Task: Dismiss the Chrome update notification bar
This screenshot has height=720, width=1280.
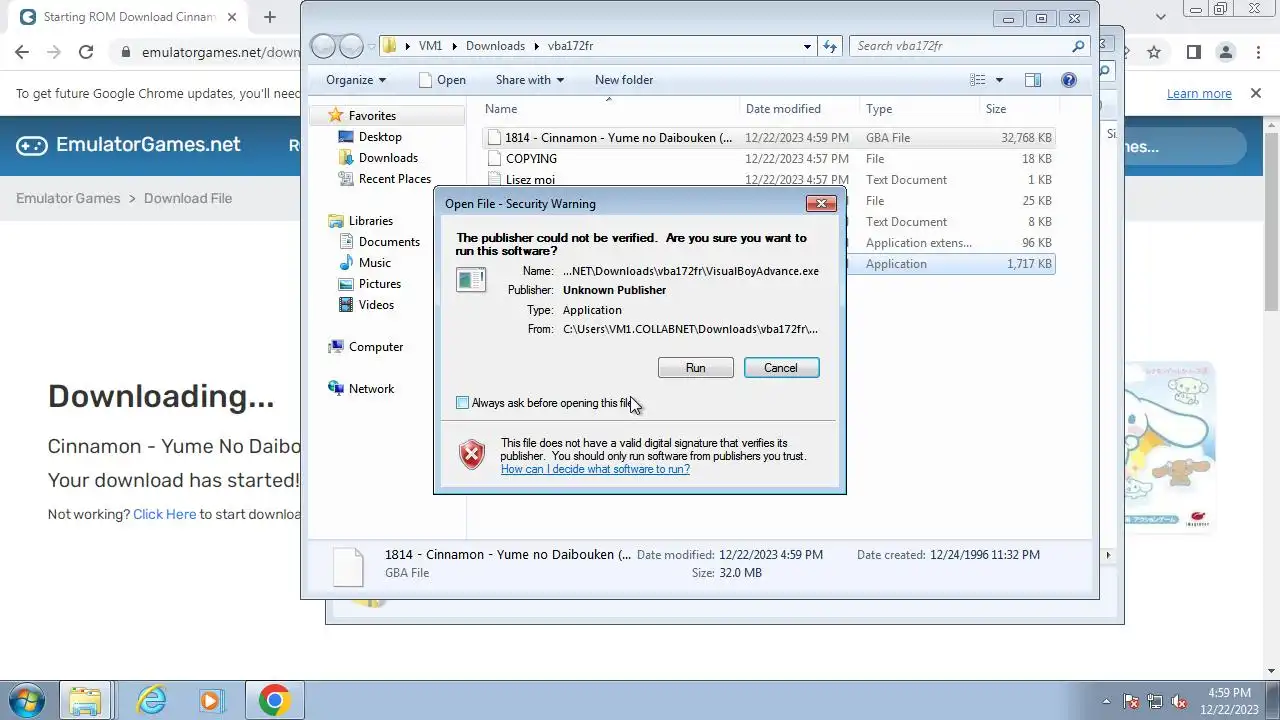Action: click(1255, 93)
